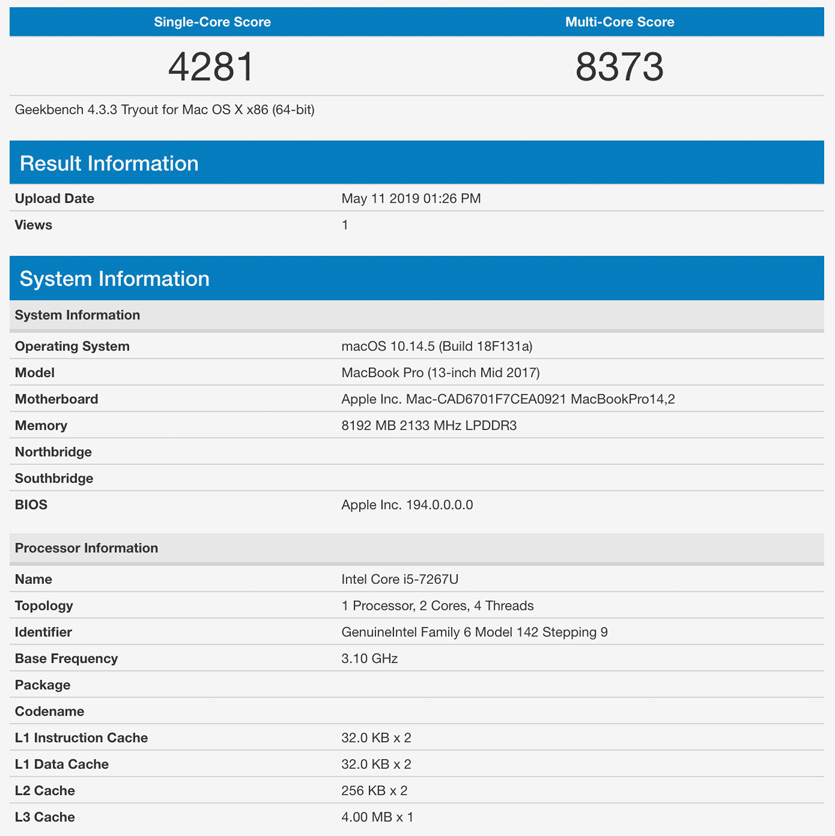
Task: Select the single-core score value 4281
Action: coord(211,67)
